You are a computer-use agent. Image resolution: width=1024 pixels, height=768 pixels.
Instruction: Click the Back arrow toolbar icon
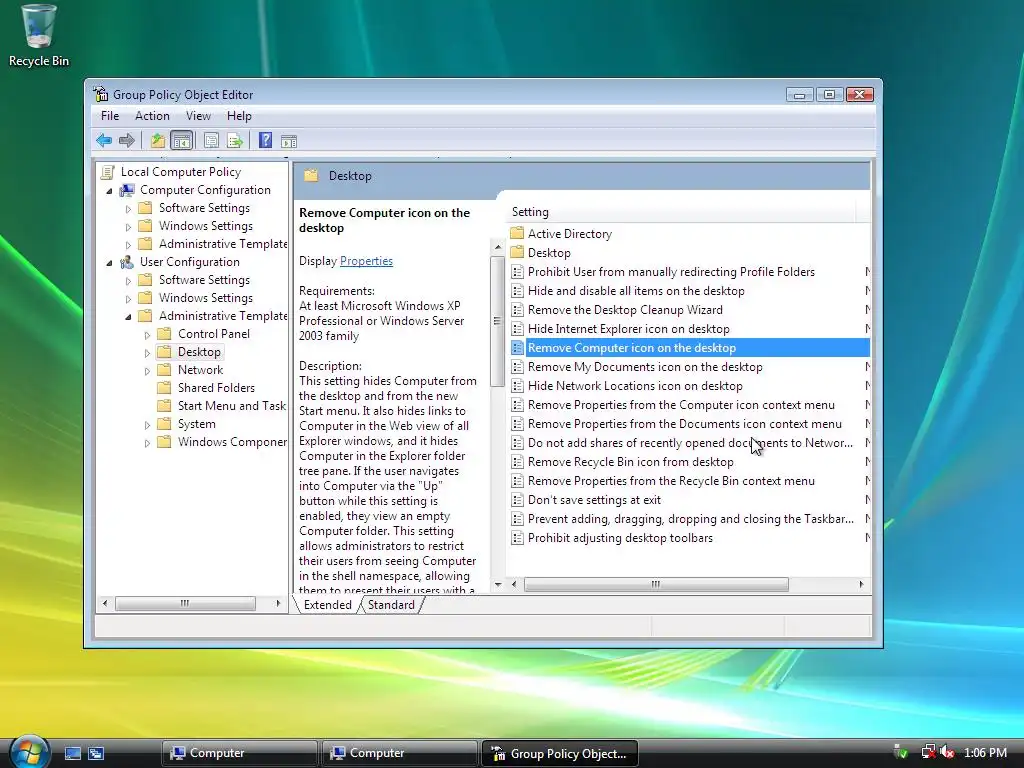[x=104, y=140]
